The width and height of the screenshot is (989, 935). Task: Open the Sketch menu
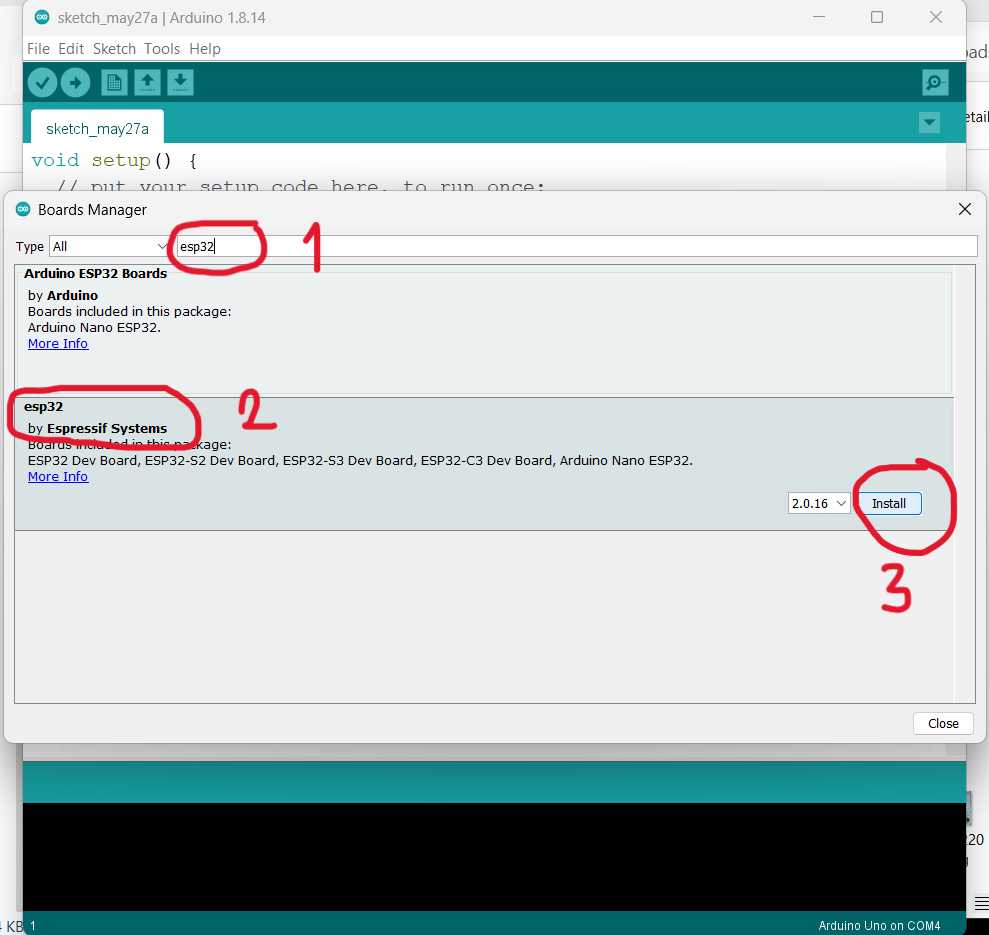click(114, 49)
